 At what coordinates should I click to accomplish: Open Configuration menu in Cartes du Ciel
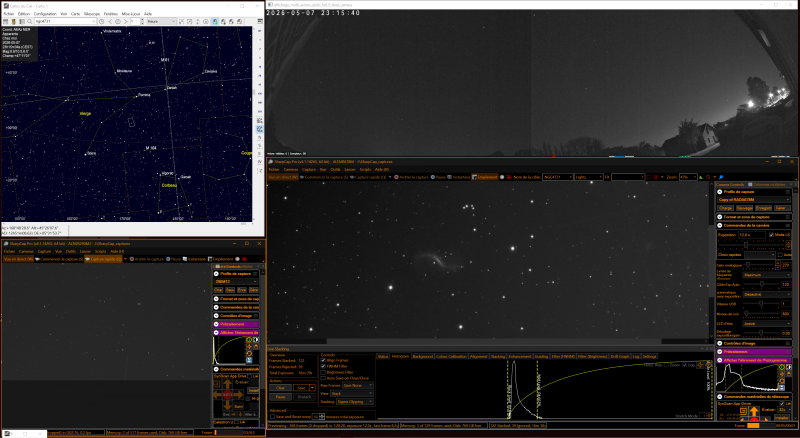(45, 14)
